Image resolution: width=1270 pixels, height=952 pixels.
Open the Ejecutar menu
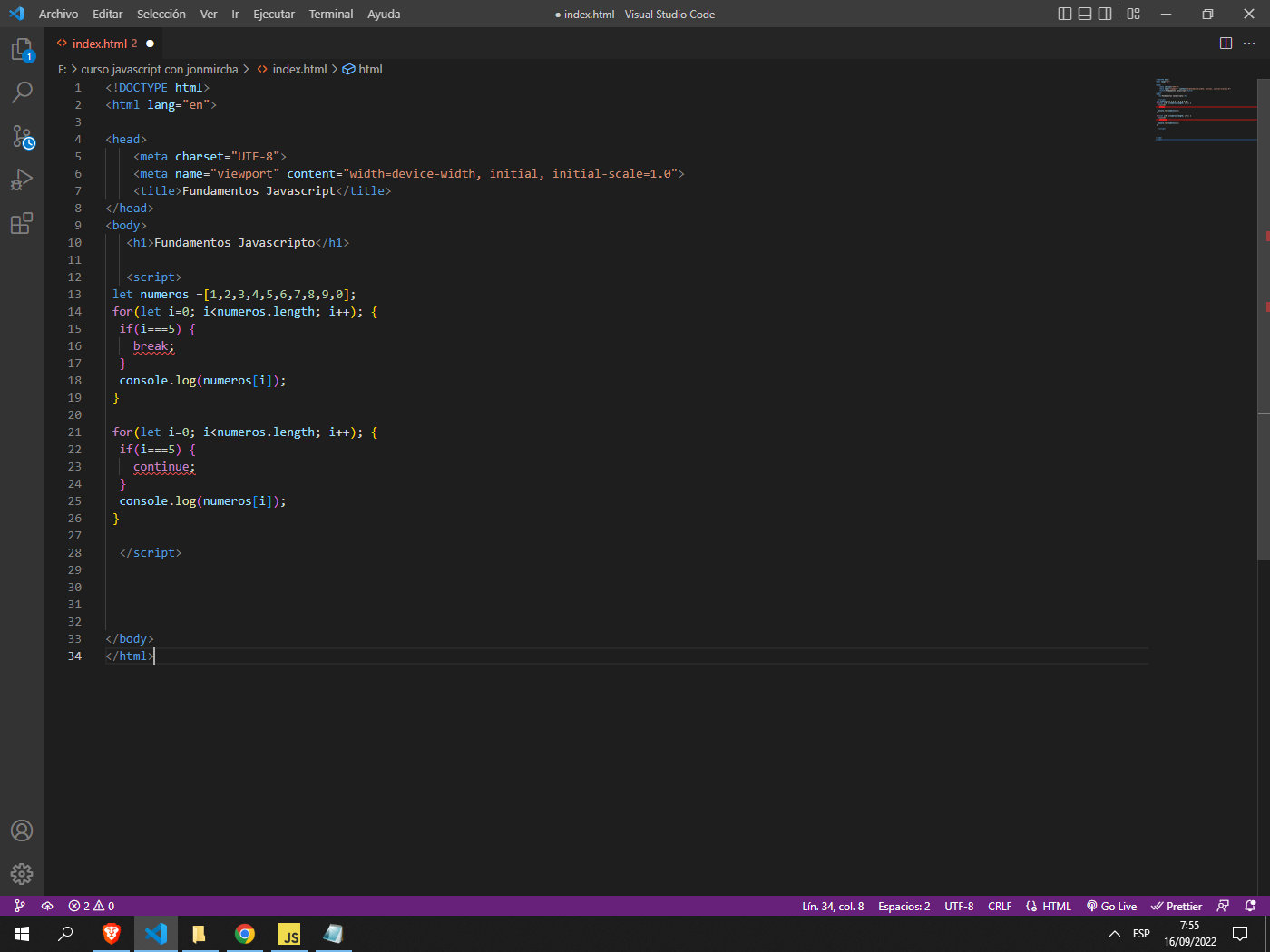pyautogui.click(x=274, y=14)
